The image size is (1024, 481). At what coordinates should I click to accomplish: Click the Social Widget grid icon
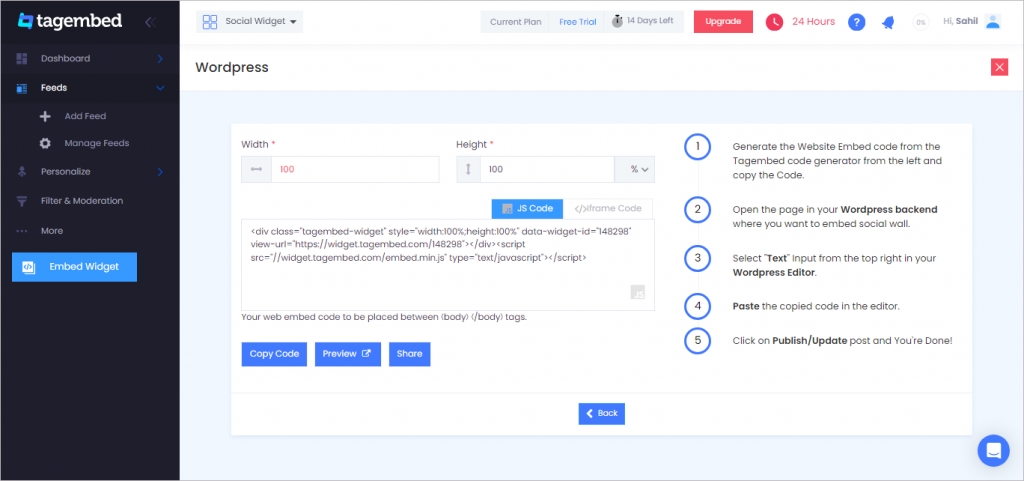(x=210, y=22)
